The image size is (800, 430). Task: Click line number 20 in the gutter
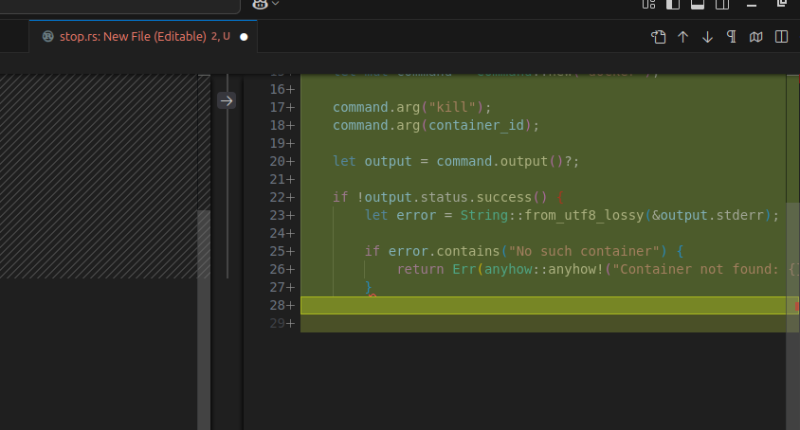point(281,161)
